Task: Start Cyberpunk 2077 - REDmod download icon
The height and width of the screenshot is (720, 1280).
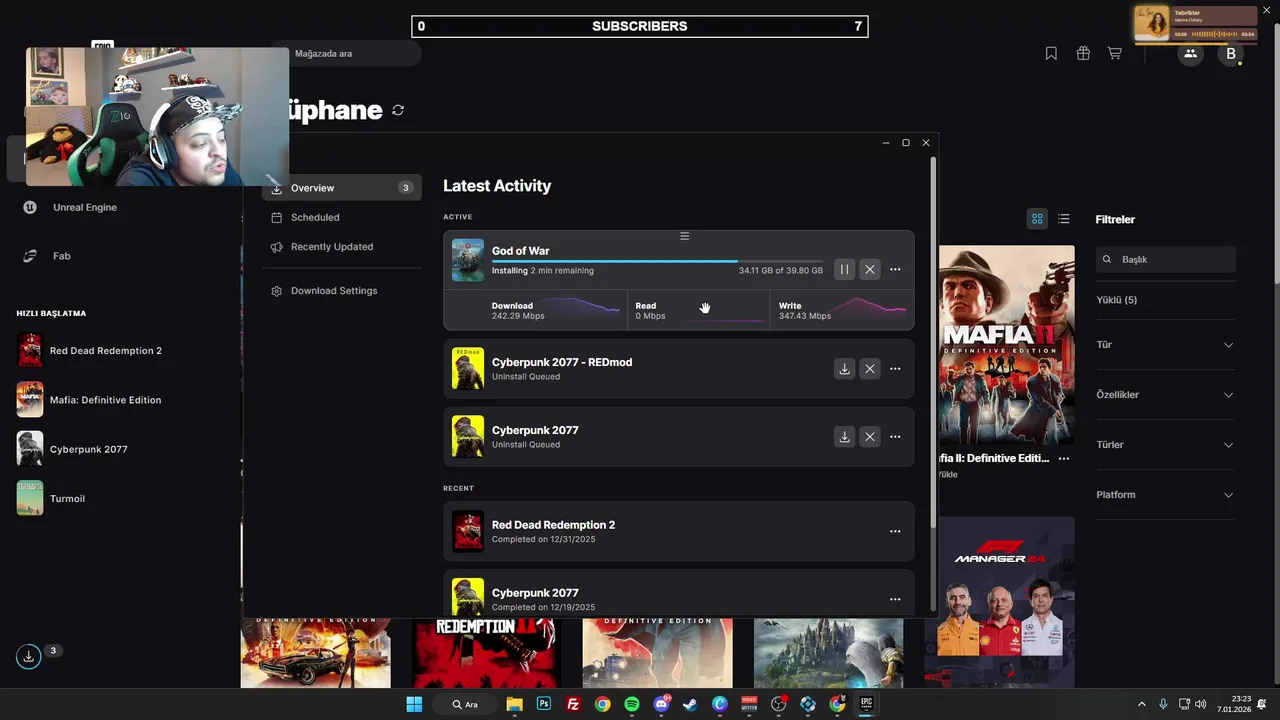Action: (x=844, y=369)
